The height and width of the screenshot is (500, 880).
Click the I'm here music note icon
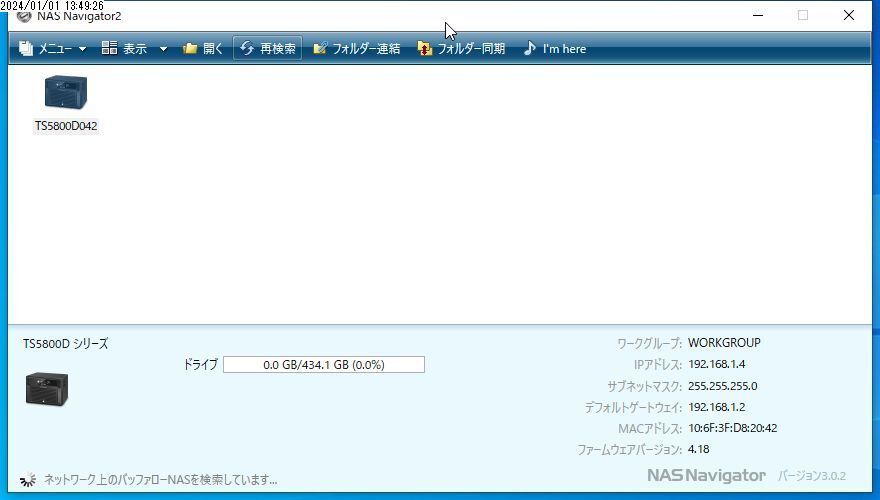pyautogui.click(x=529, y=48)
